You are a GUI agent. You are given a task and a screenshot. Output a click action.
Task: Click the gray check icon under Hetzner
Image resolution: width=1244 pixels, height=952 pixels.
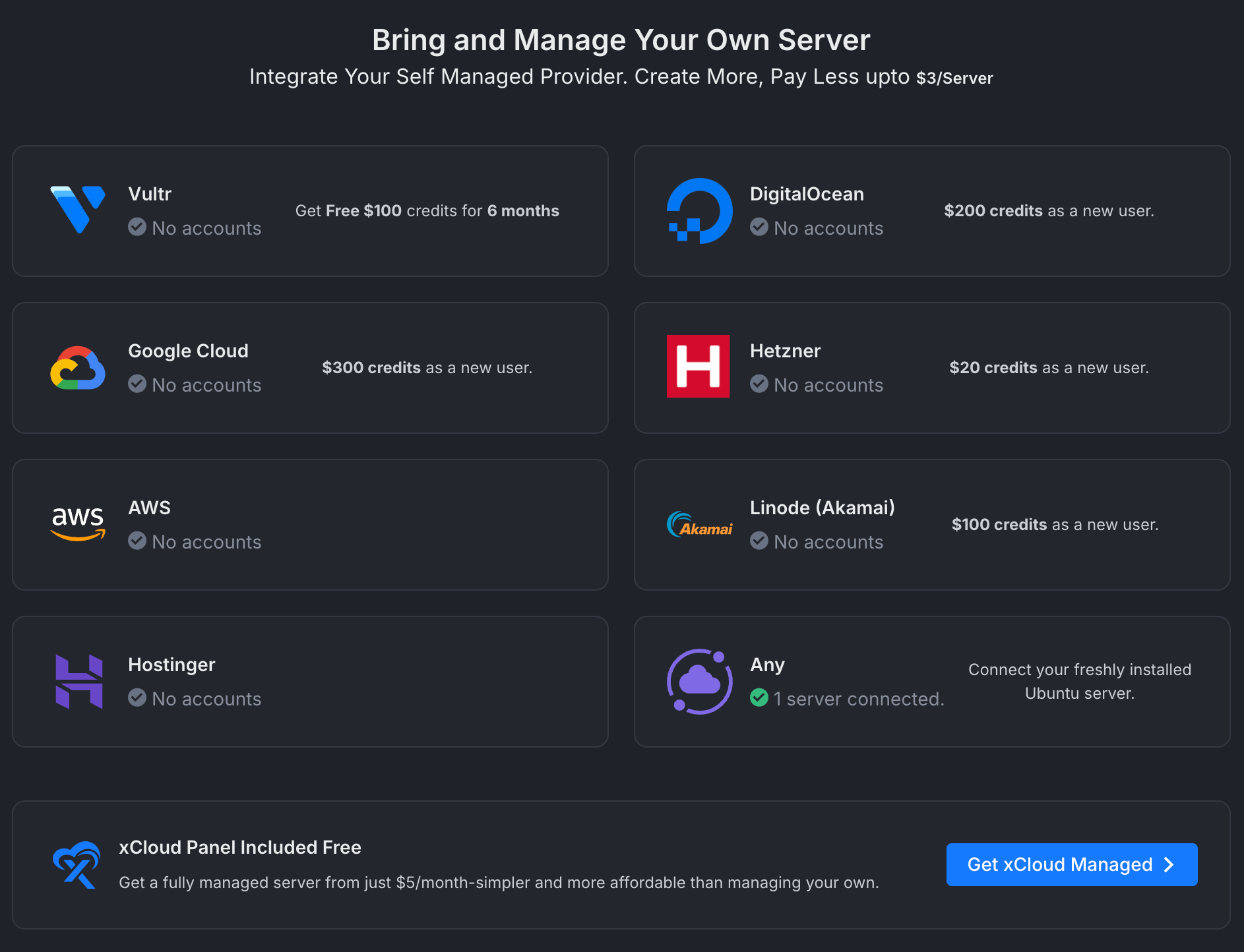click(x=759, y=384)
